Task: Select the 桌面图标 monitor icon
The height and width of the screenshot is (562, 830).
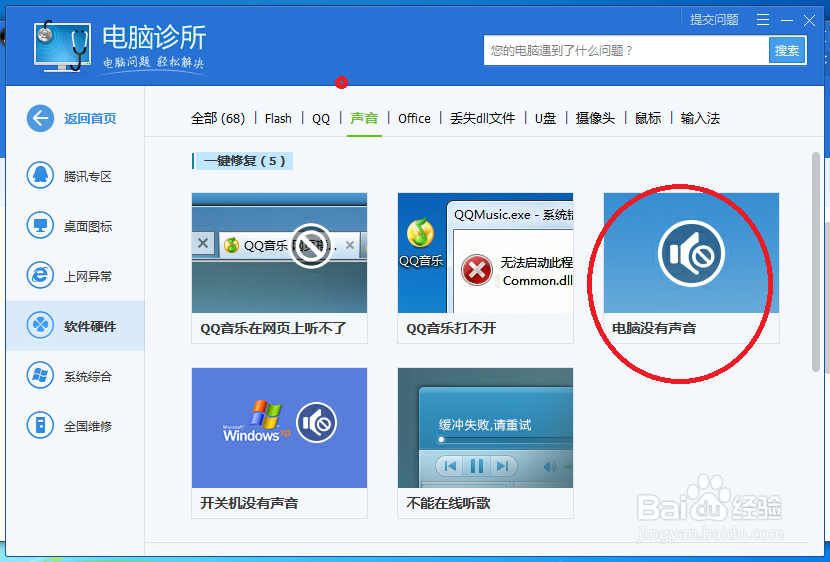Action: [x=40, y=225]
